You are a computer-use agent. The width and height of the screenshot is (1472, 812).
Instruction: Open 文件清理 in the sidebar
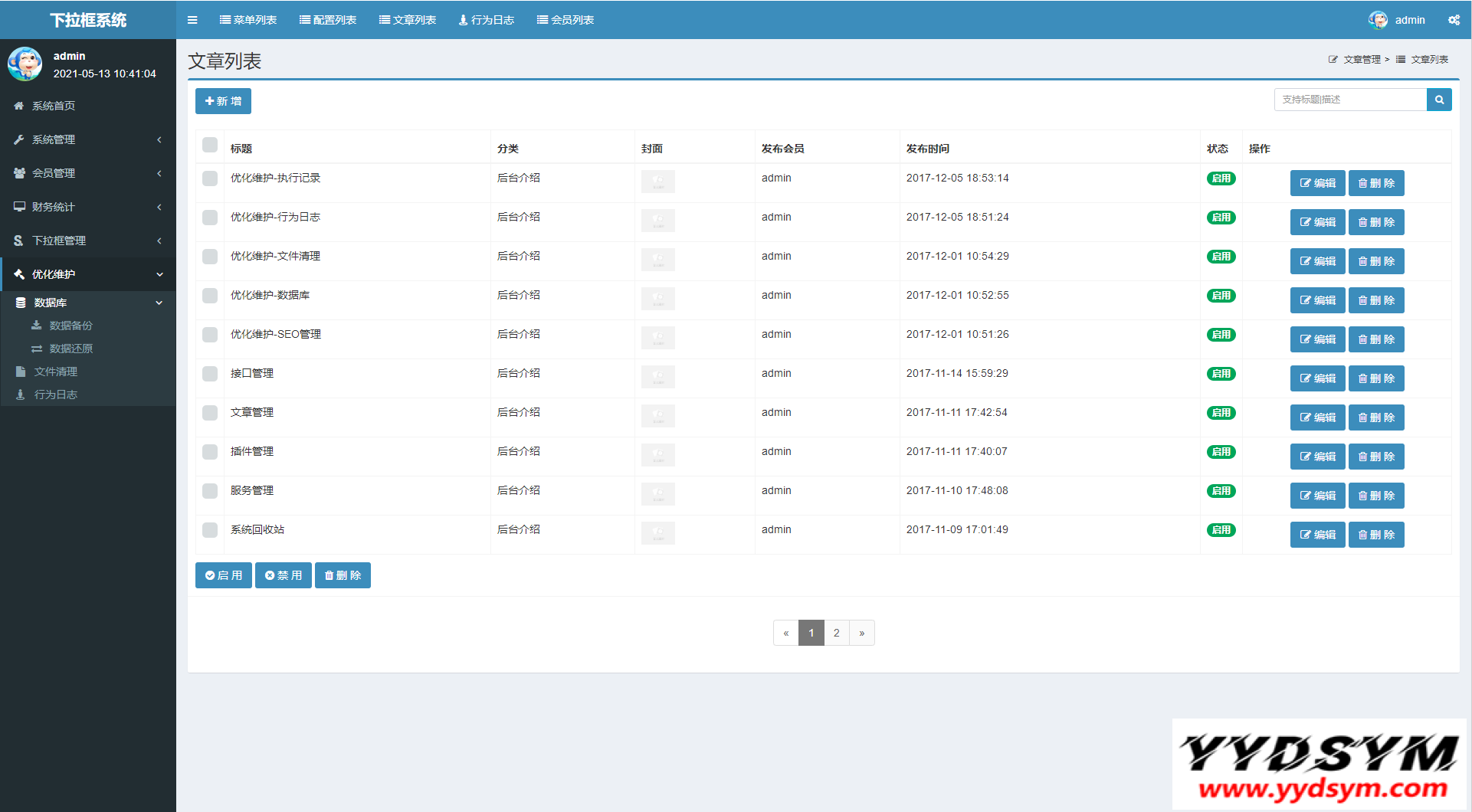[55, 372]
